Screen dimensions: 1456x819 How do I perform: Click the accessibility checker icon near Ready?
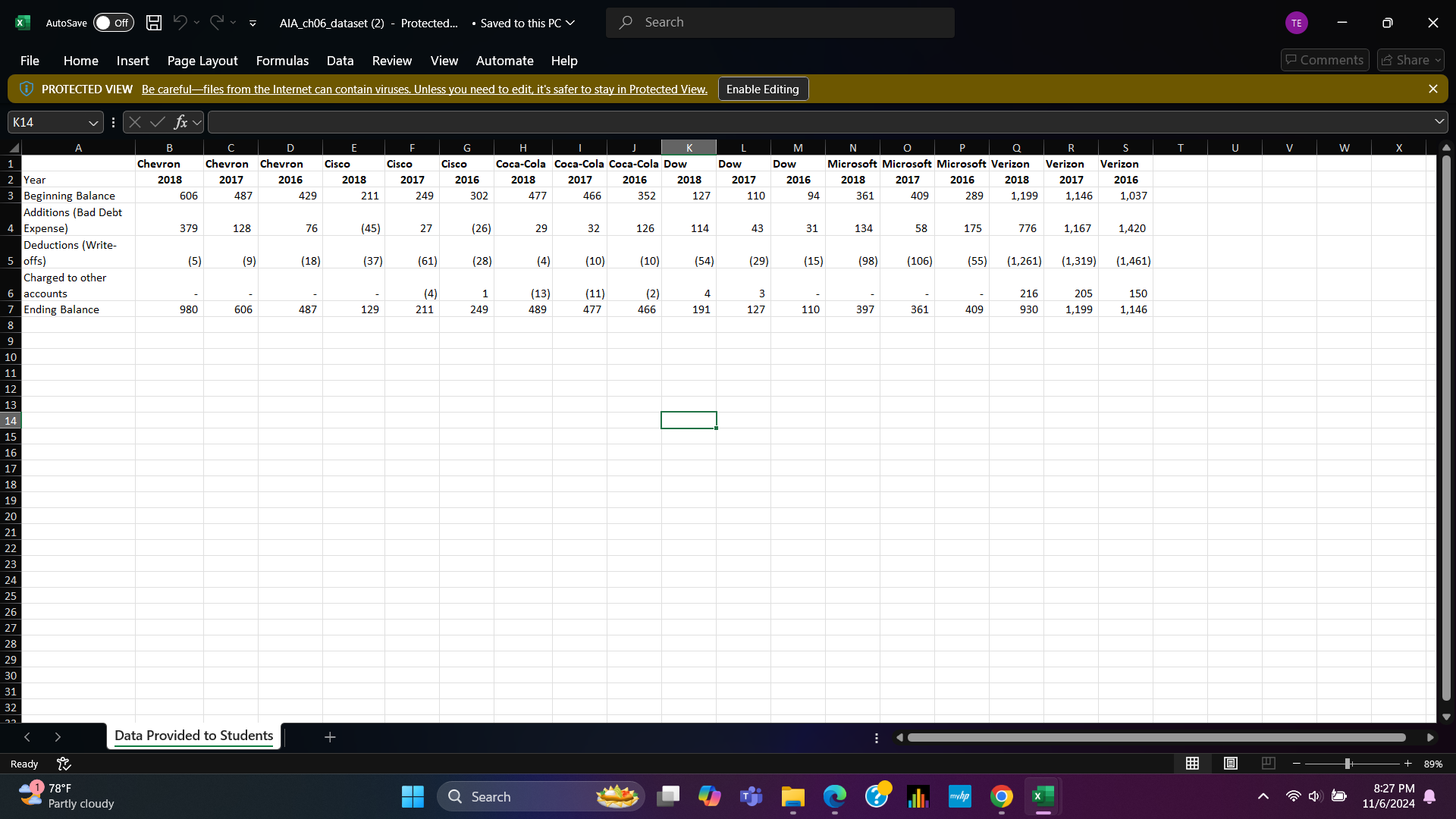(x=64, y=764)
